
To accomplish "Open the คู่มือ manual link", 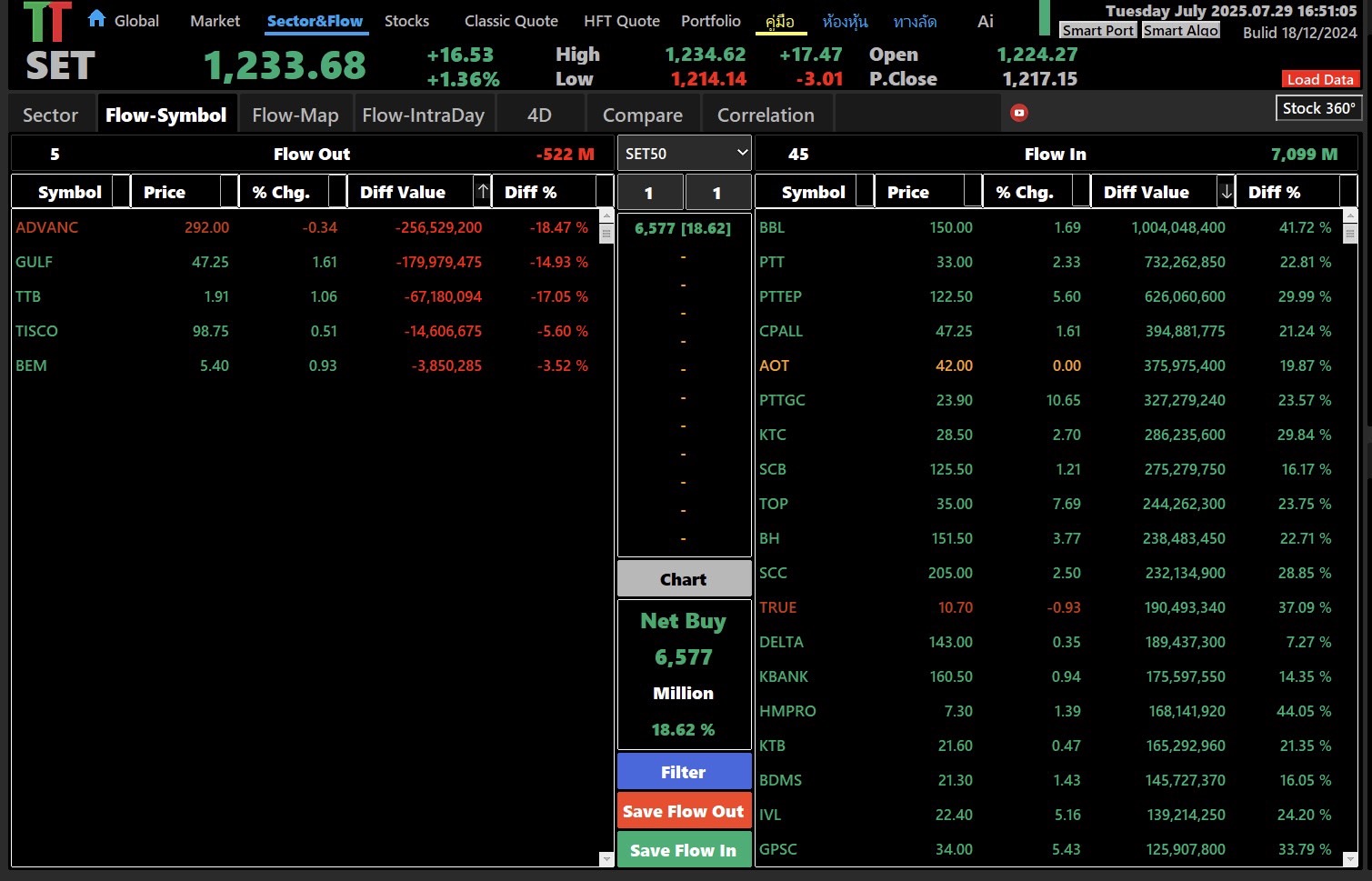I will [780, 21].
